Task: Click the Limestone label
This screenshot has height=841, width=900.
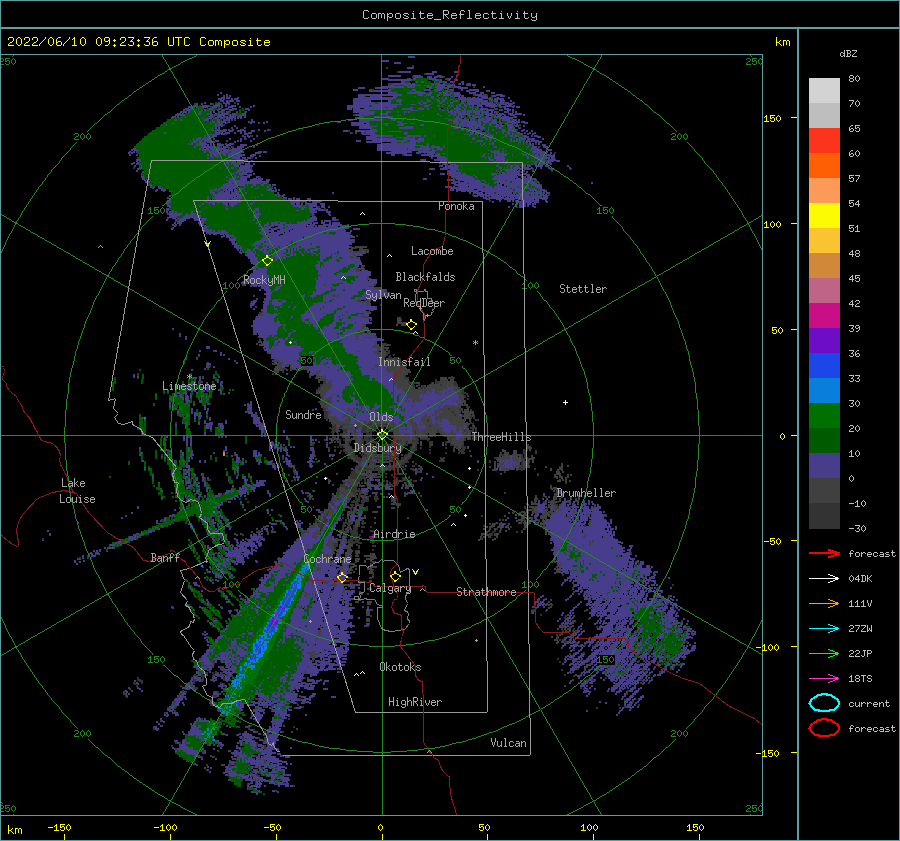Action: pyautogui.click(x=189, y=386)
